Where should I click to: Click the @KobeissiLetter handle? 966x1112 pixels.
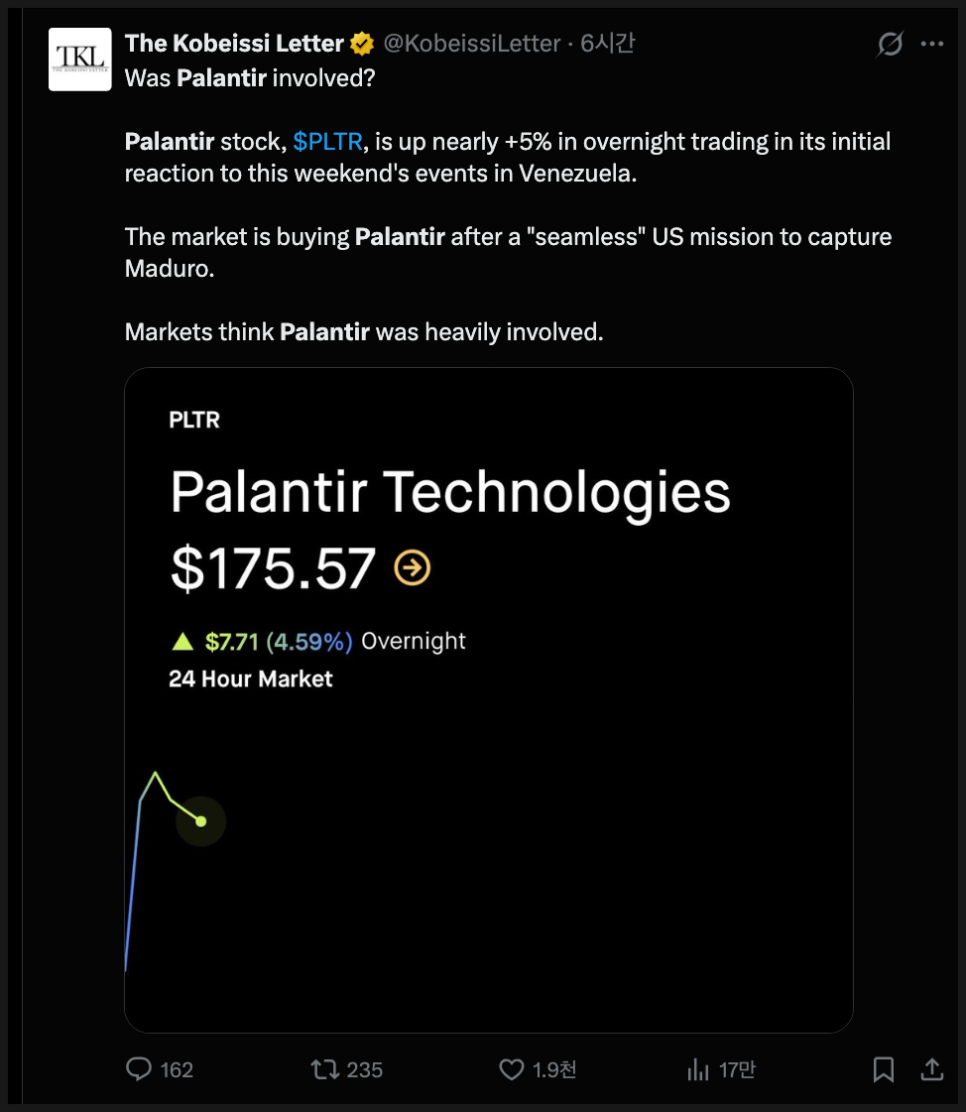472,44
